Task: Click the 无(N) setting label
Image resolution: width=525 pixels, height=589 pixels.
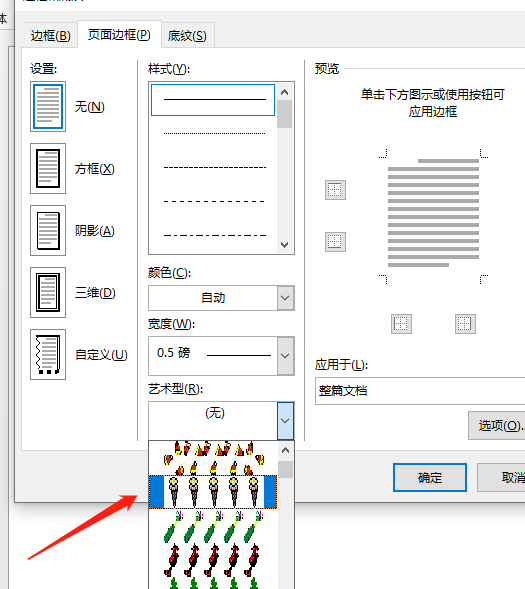Action: [89, 107]
